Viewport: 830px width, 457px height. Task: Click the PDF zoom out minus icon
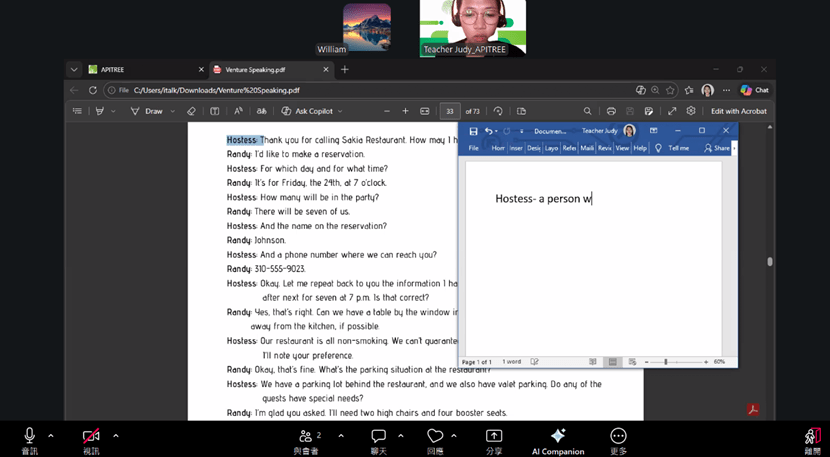click(x=387, y=111)
